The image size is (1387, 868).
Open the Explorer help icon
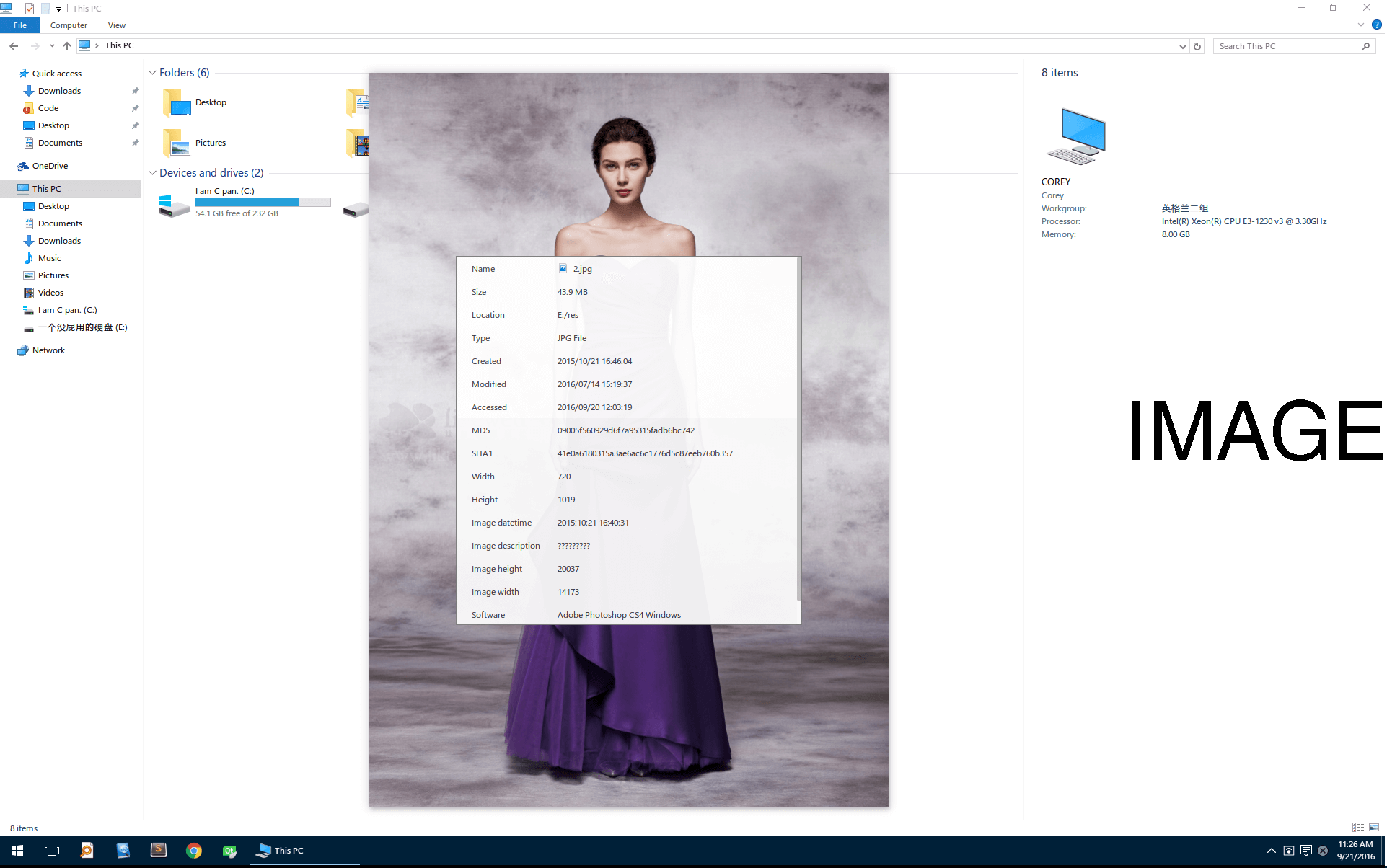click(x=1376, y=25)
